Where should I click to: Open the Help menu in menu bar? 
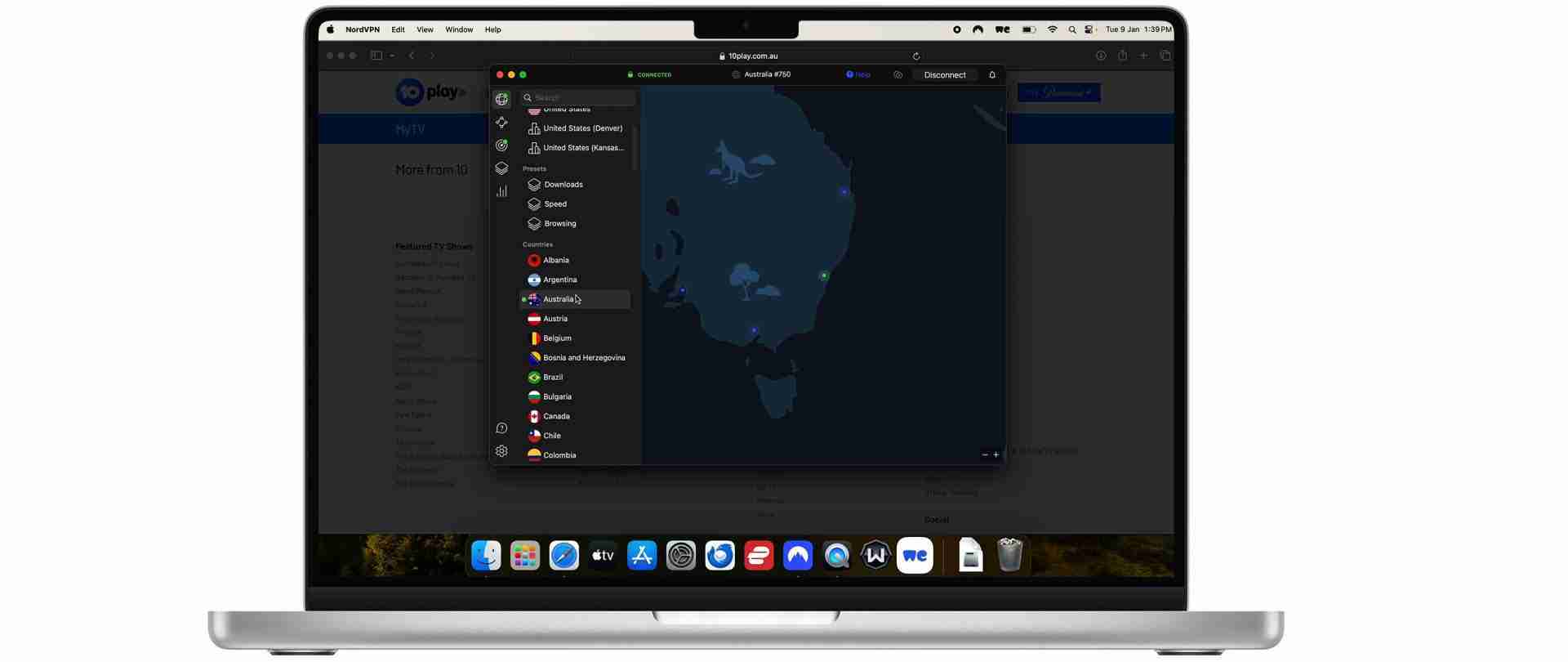pos(493,29)
